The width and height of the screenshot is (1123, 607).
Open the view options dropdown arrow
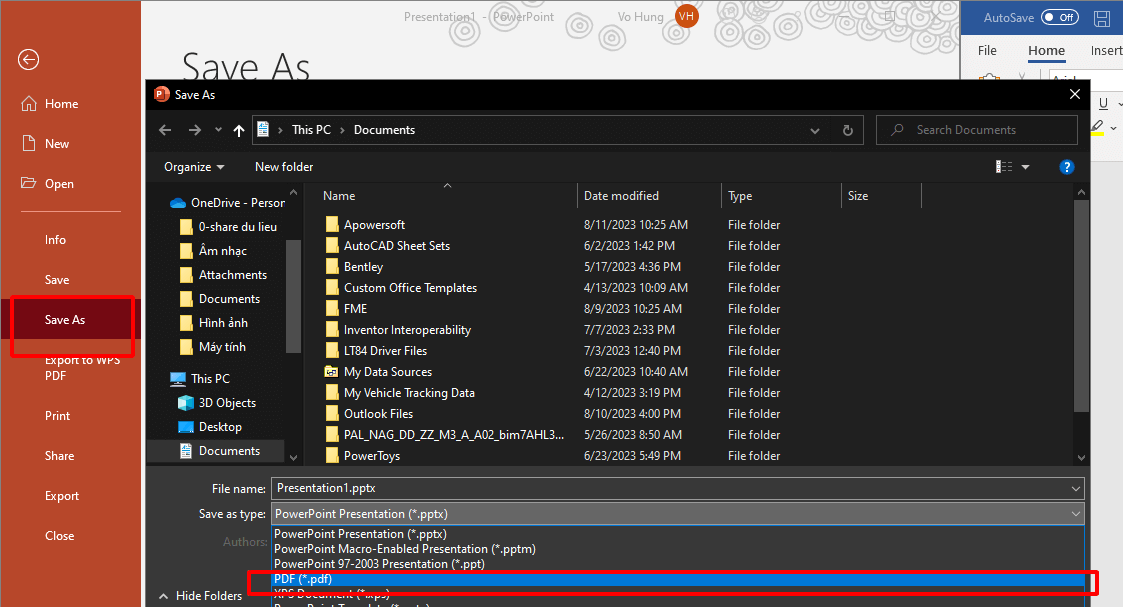pos(1026,167)
